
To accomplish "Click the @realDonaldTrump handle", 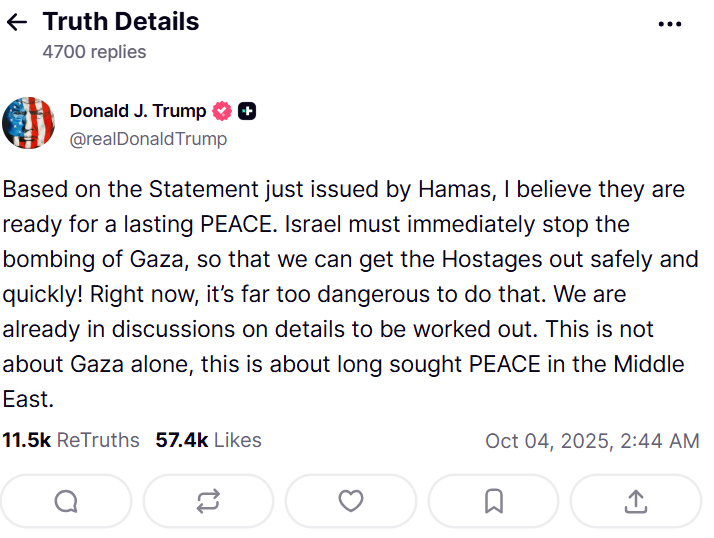I will coord(148,139).
